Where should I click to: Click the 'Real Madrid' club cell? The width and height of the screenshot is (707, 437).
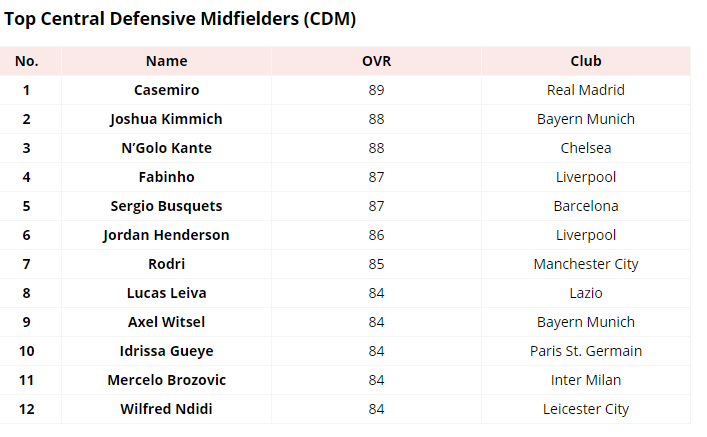(x=585, y=90)
